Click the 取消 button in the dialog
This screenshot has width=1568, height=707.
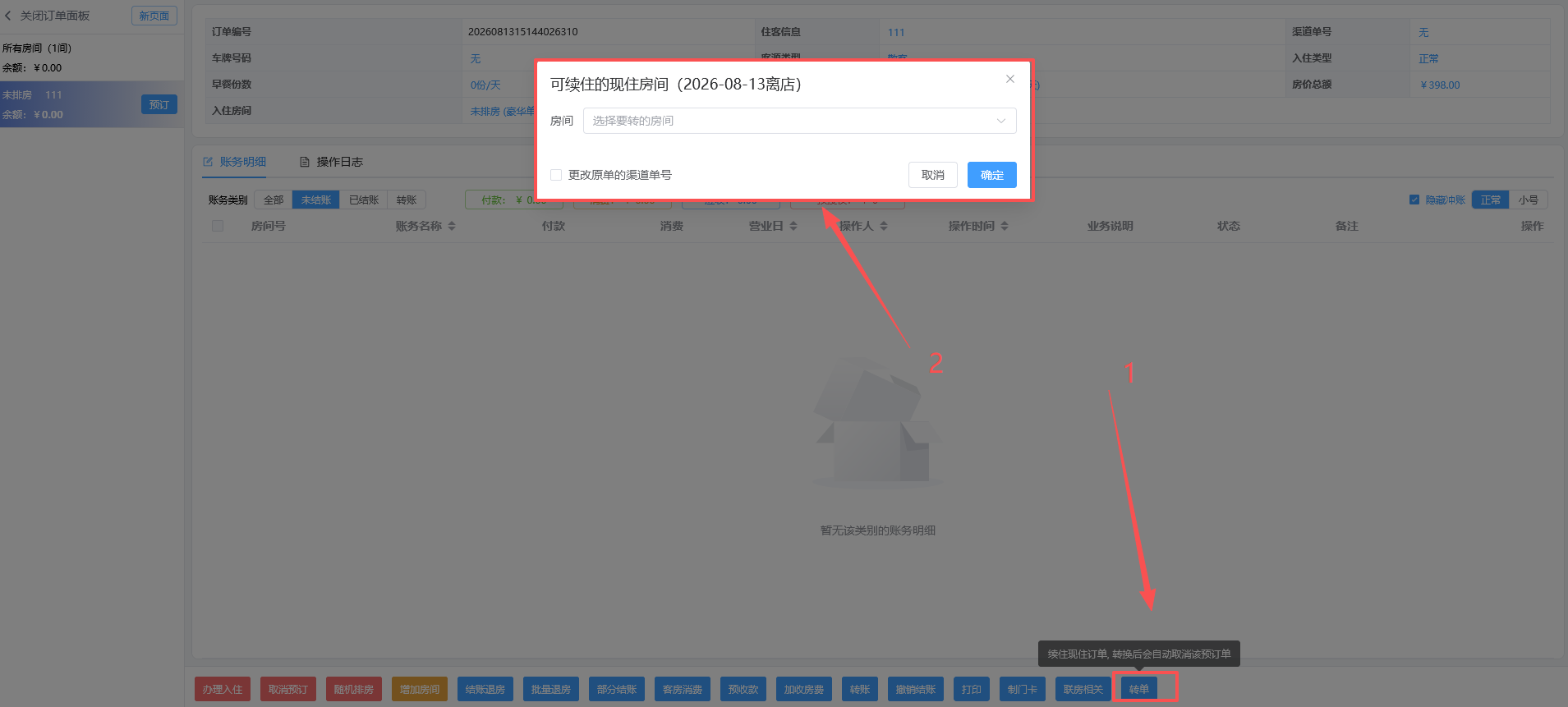(932, 175)
